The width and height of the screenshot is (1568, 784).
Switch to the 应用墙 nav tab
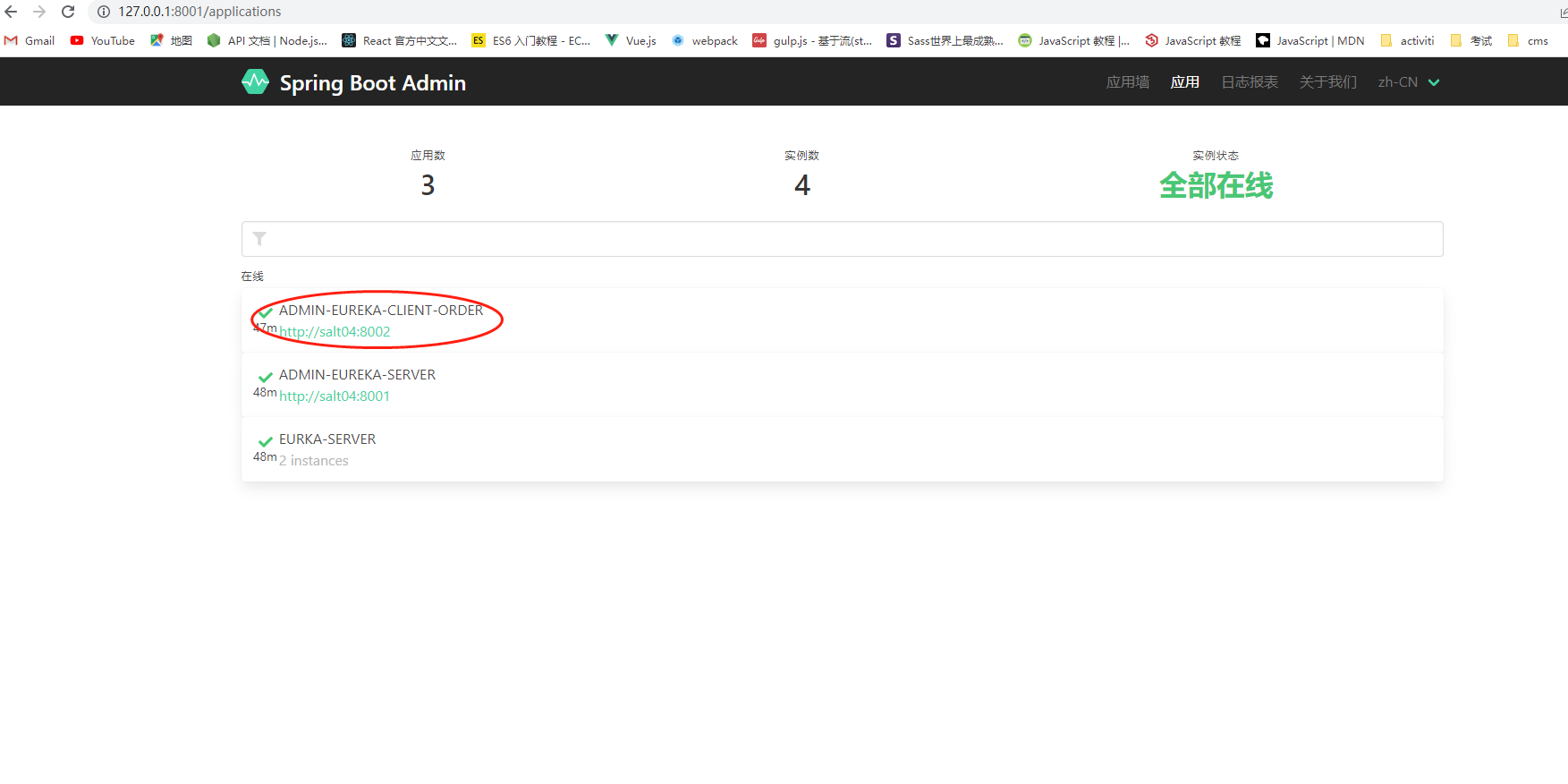[1127, 82]
